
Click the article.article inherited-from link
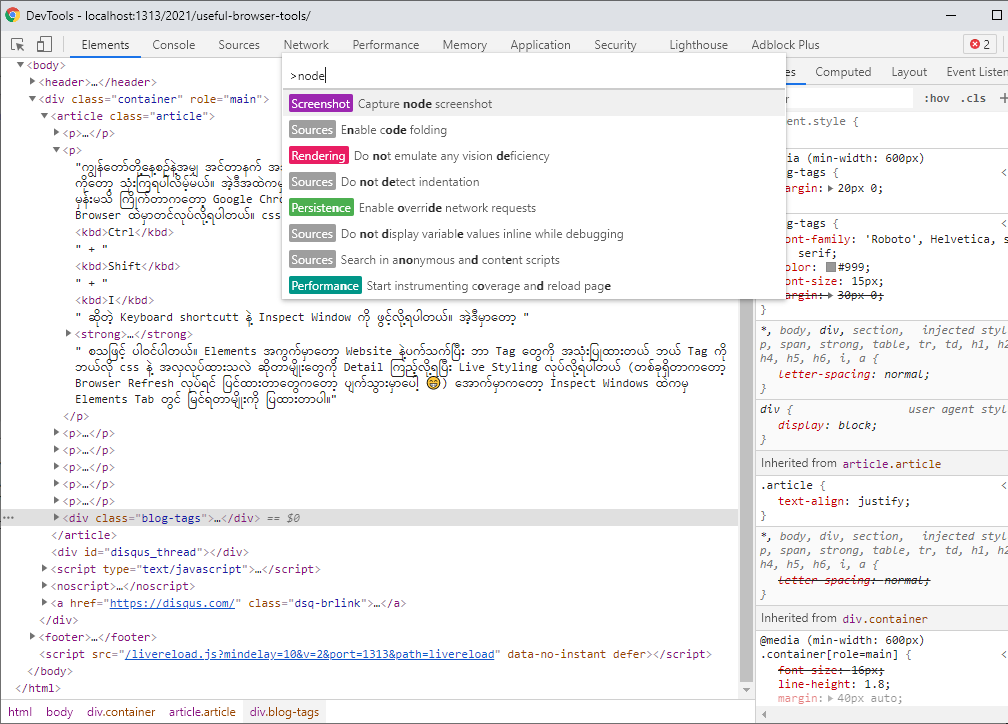891,464
